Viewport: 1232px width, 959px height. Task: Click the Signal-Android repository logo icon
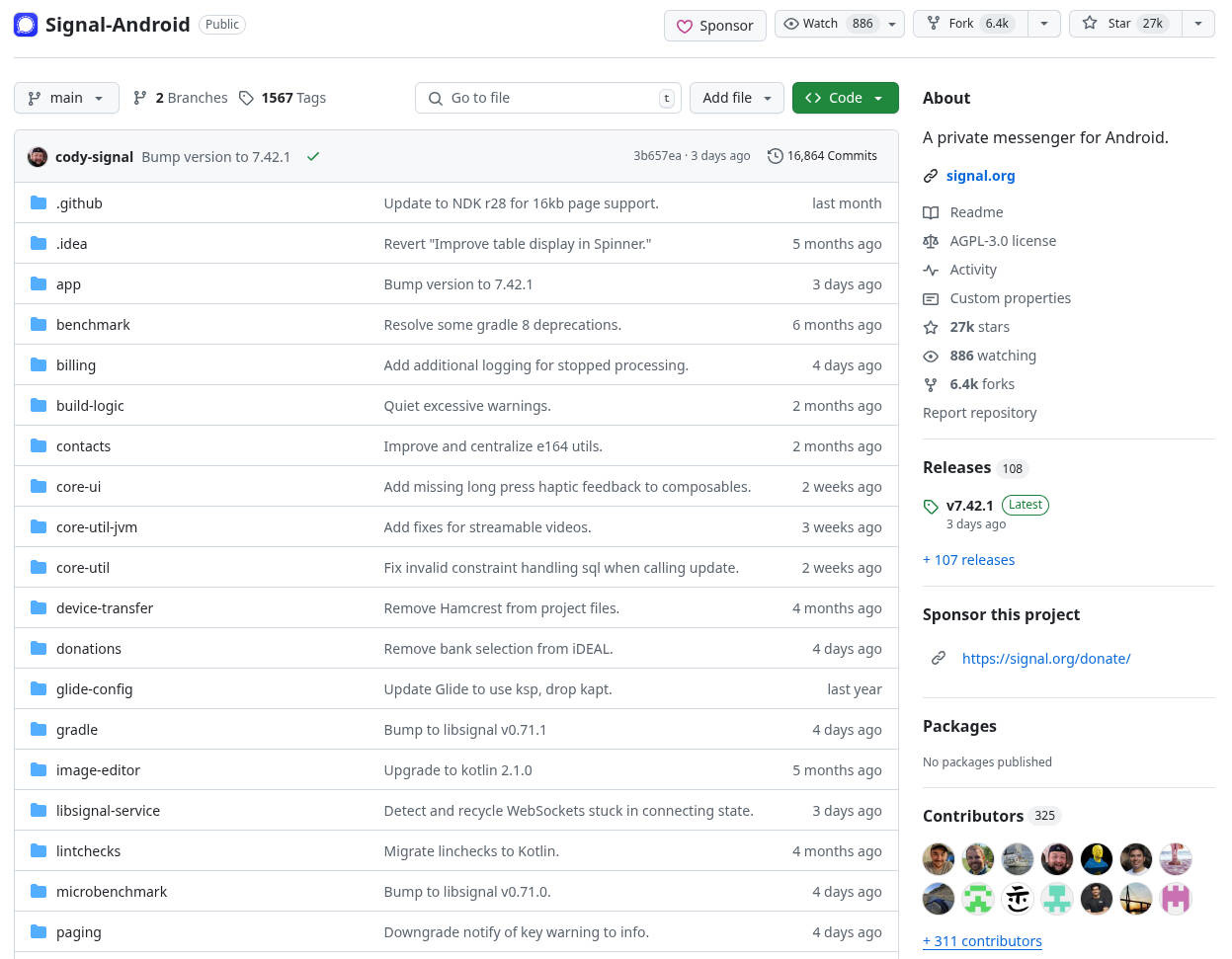[x=26, y=25]
